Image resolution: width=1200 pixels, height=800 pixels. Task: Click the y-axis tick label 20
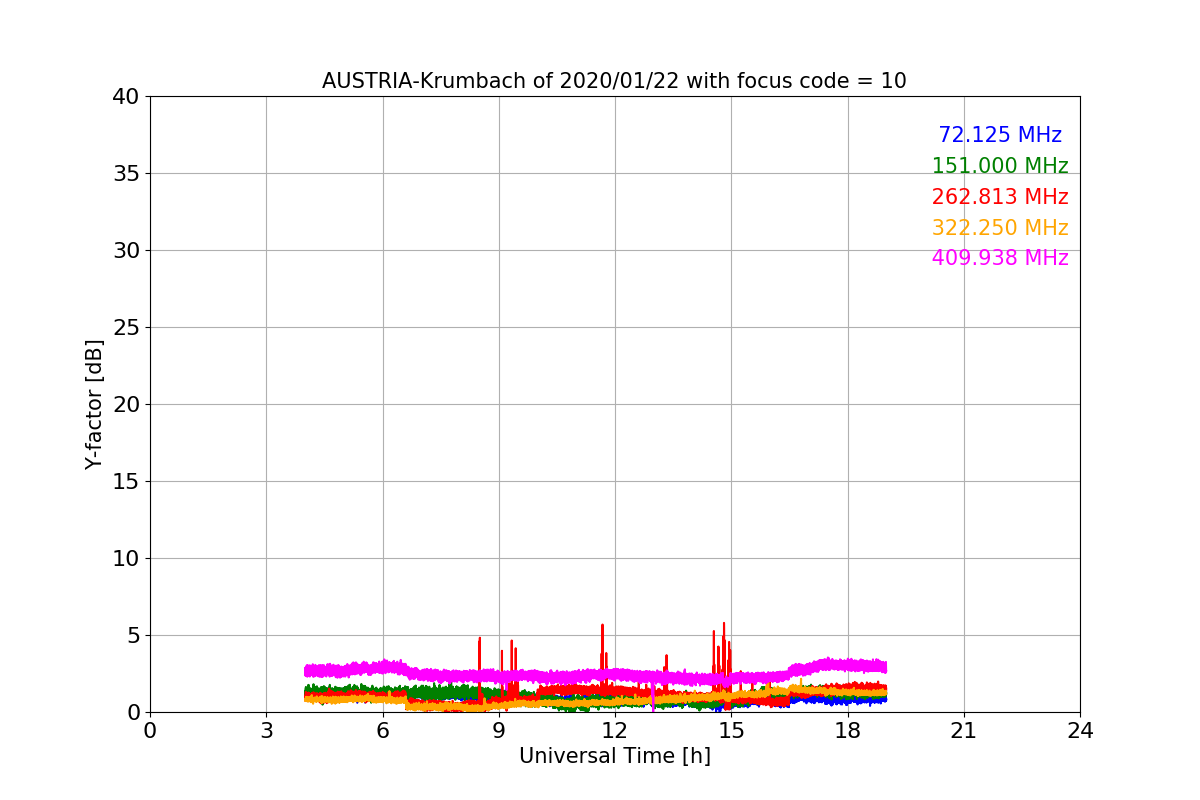(x=125, y=405)
